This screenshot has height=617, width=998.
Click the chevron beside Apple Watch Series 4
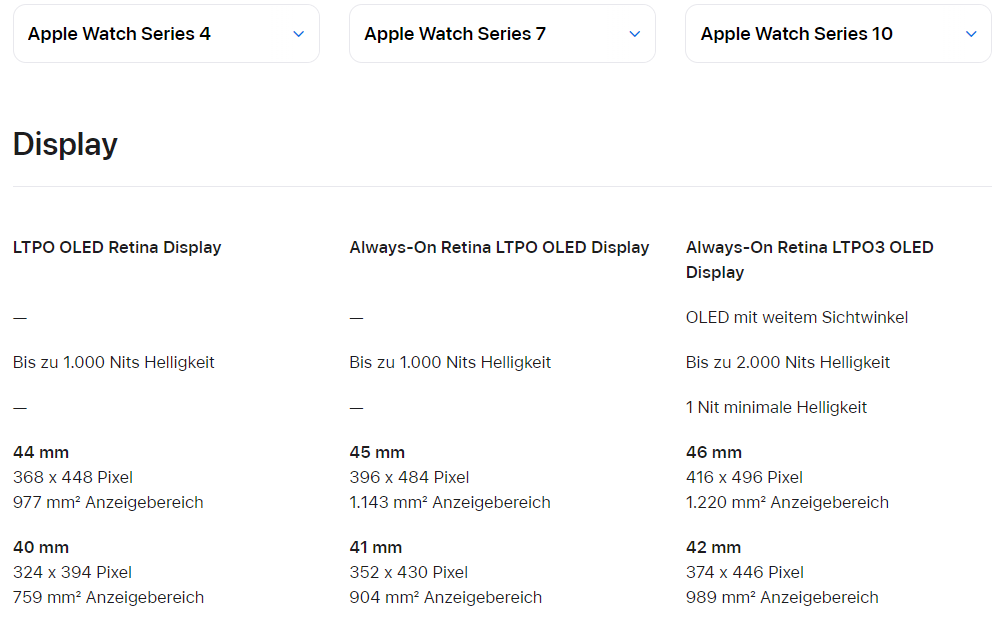(298, 34)
